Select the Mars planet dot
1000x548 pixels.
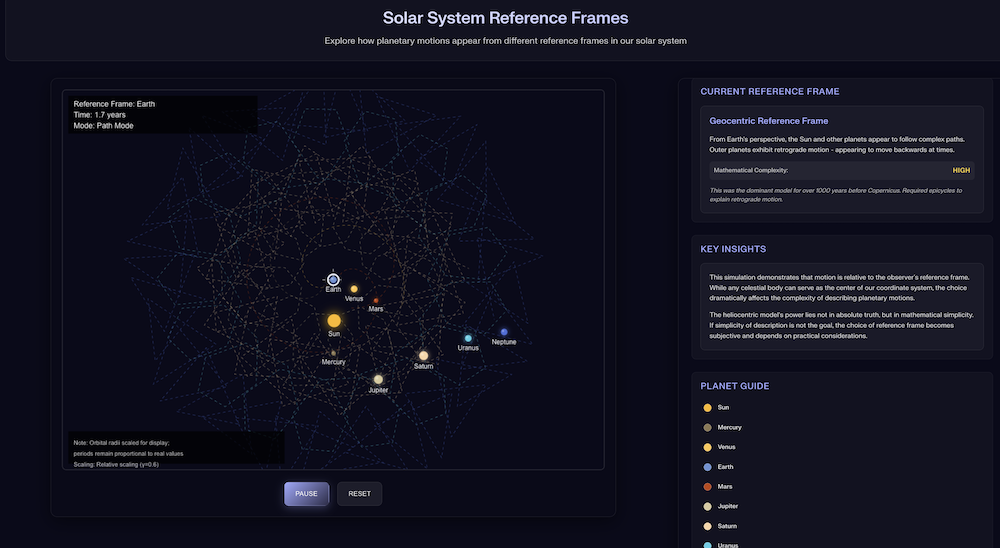click(376, 300)
